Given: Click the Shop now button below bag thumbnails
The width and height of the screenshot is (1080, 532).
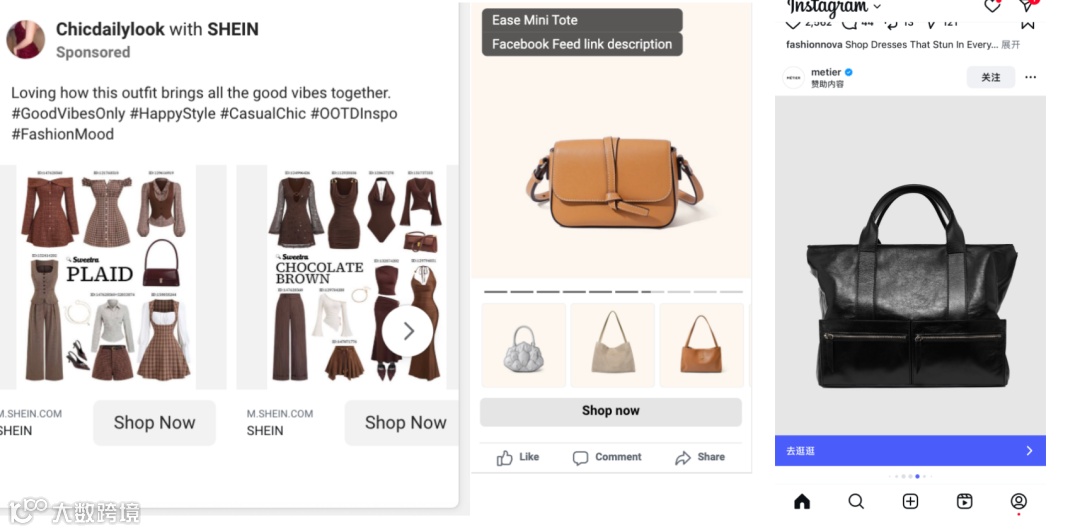Looking at the screenshot, I should coord(610,411).
